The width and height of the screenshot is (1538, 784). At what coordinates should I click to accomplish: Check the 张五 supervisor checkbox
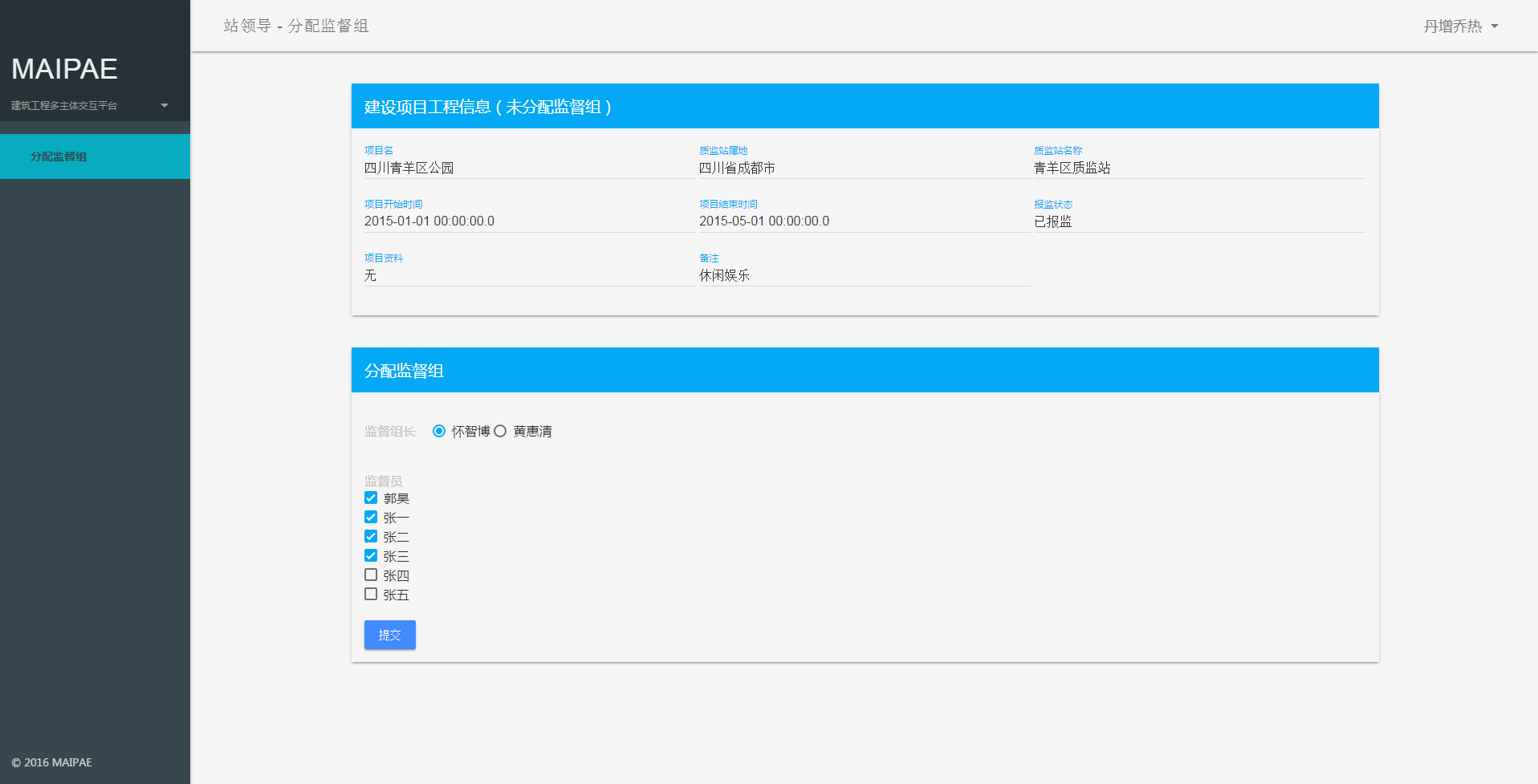[x=371, y=595]
